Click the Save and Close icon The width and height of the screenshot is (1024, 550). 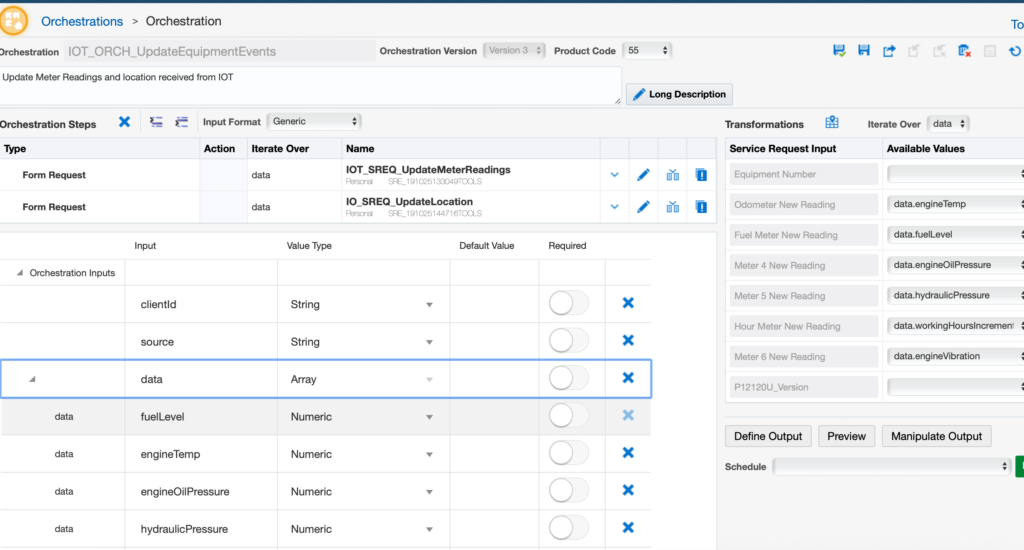[x=839, y=51]
